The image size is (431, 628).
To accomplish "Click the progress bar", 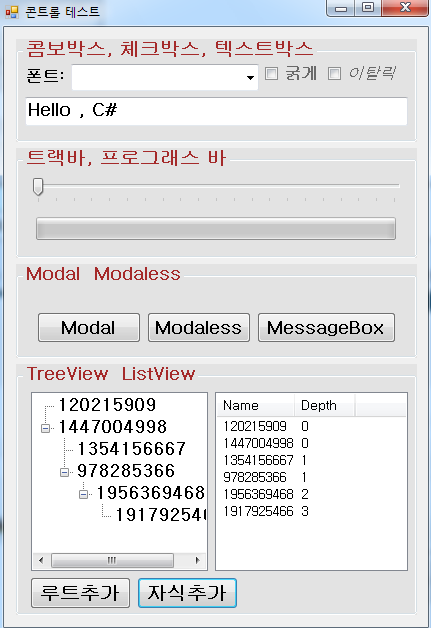I will [216, 229].
